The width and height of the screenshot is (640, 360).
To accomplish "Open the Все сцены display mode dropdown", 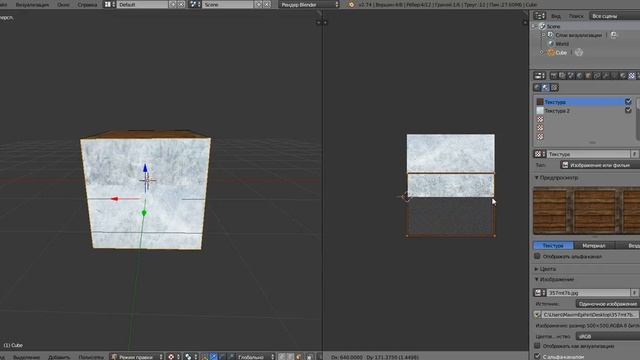I will (614, 16).
